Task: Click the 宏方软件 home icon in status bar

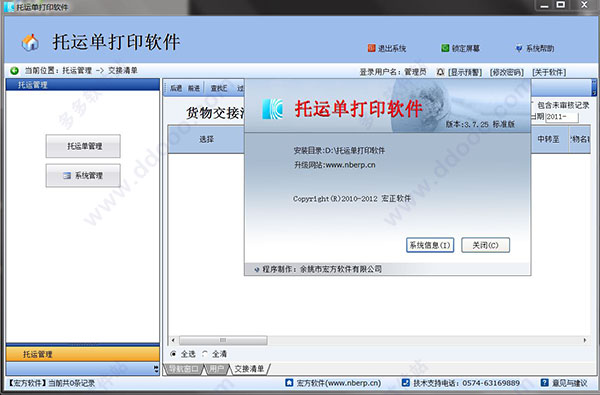Action: click(x=289, y=382)
